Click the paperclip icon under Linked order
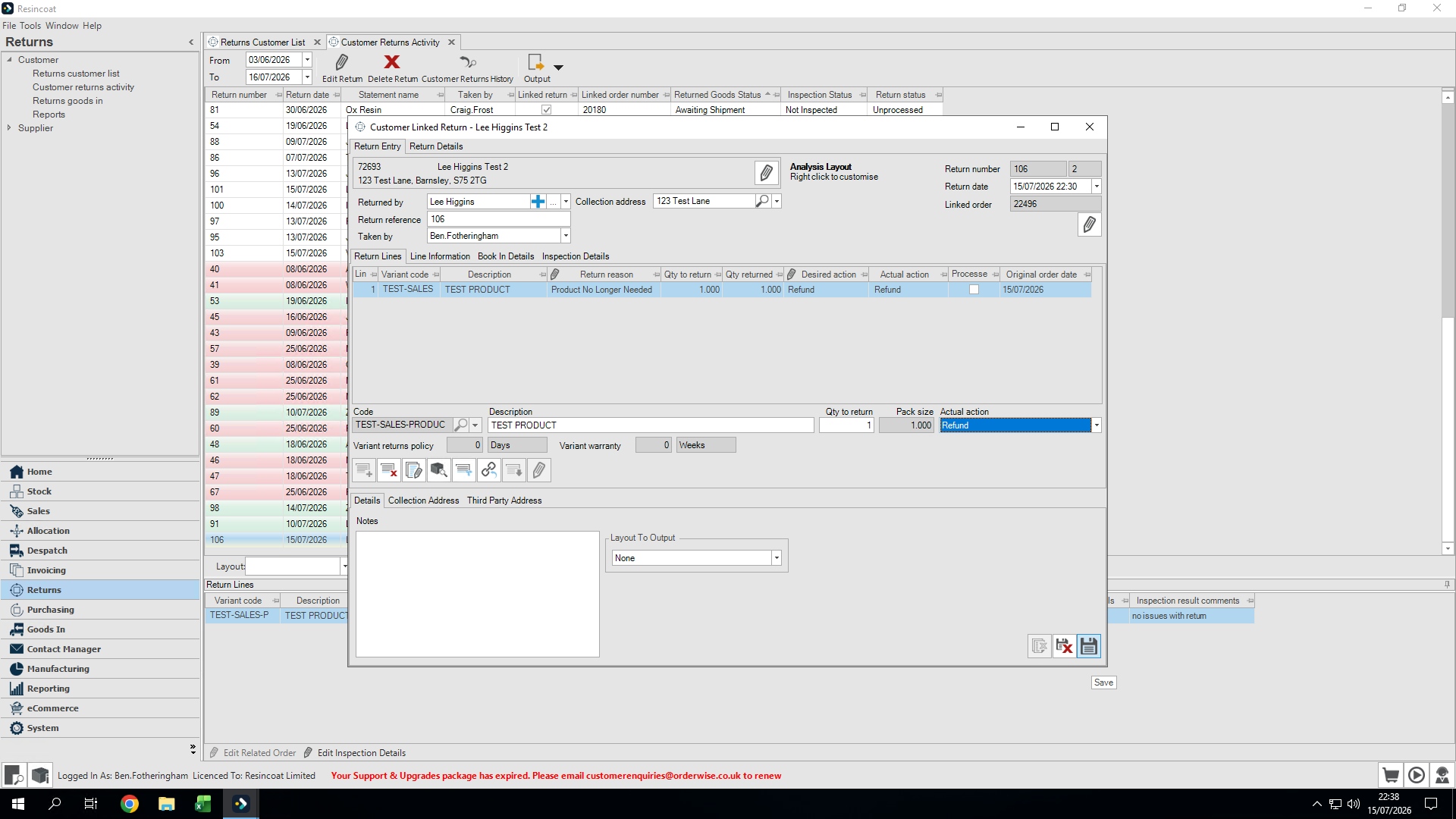1456x819 pixels. [x=1089, y=224]
